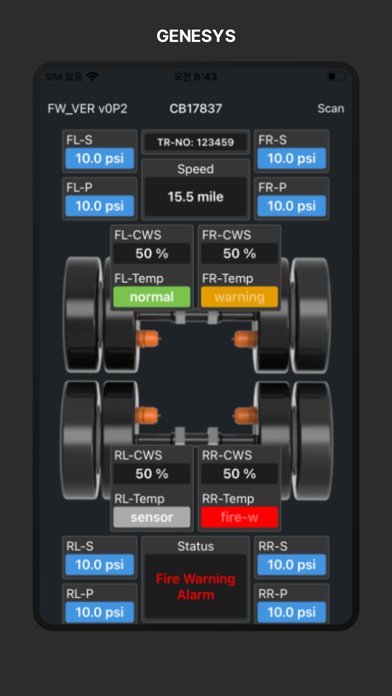Click the FL-CWS 50 % value

coord(152,253)
